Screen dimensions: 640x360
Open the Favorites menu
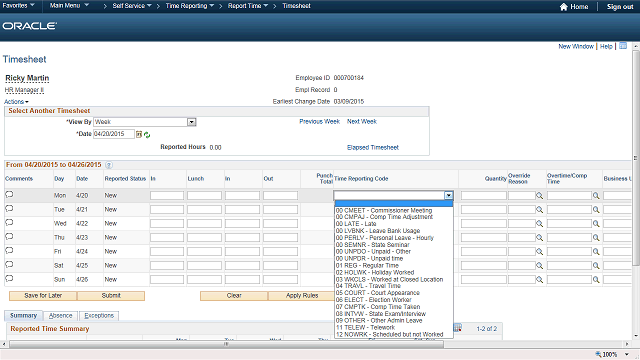pos(18,6)
